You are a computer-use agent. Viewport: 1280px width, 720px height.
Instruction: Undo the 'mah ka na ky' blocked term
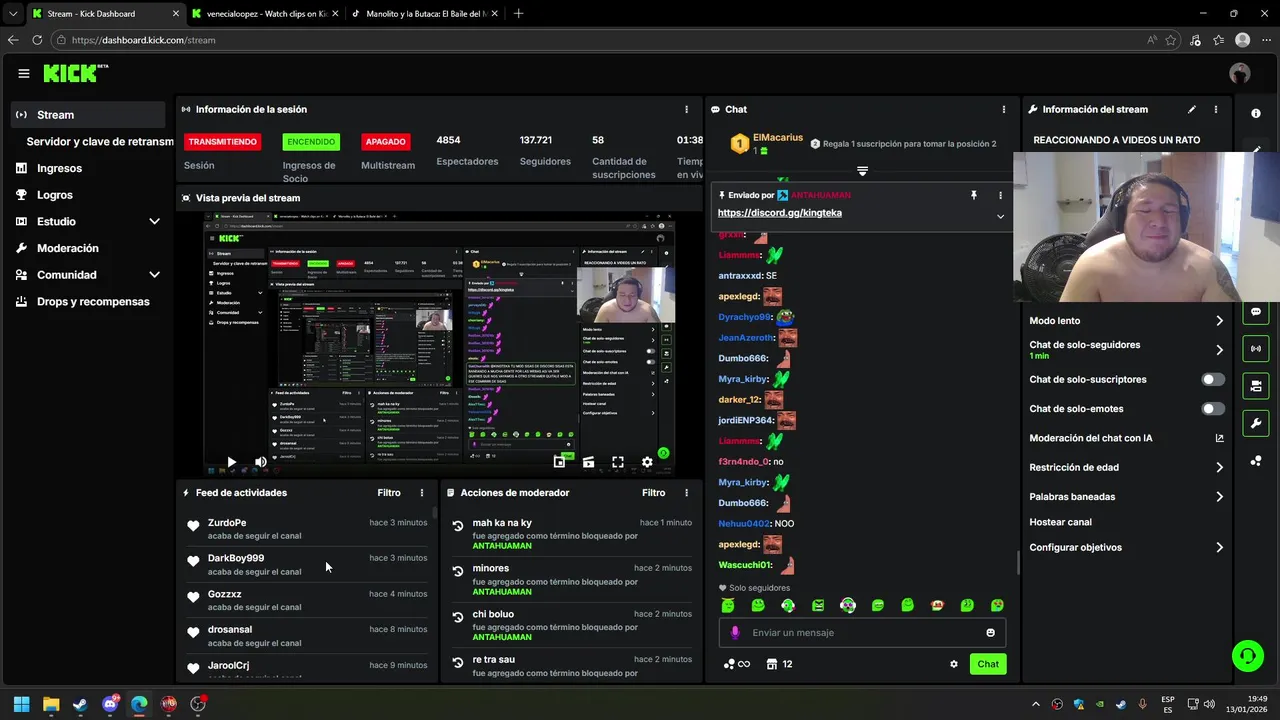click(x=458, y=526)
